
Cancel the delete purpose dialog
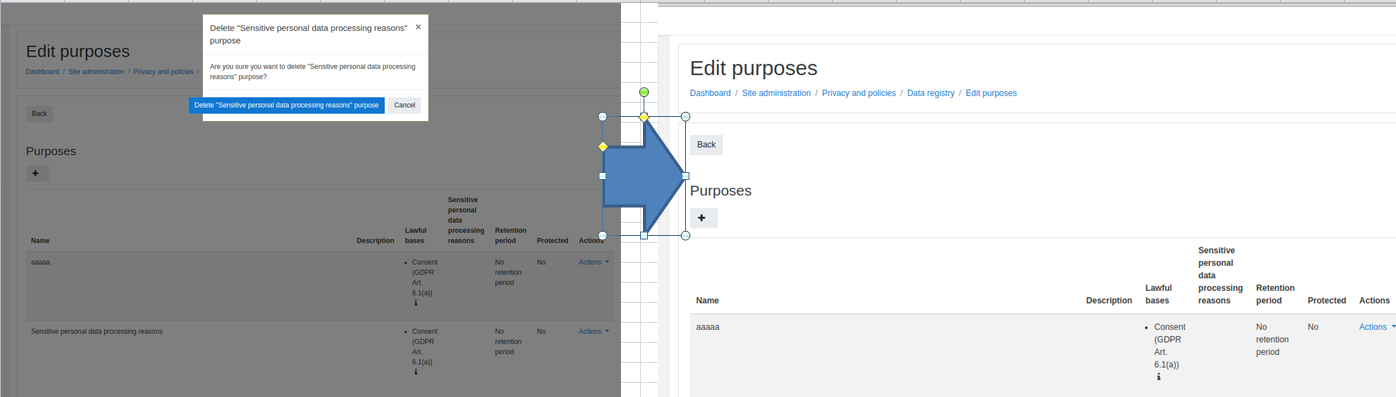pyautogui.click(x=404, y=105)
